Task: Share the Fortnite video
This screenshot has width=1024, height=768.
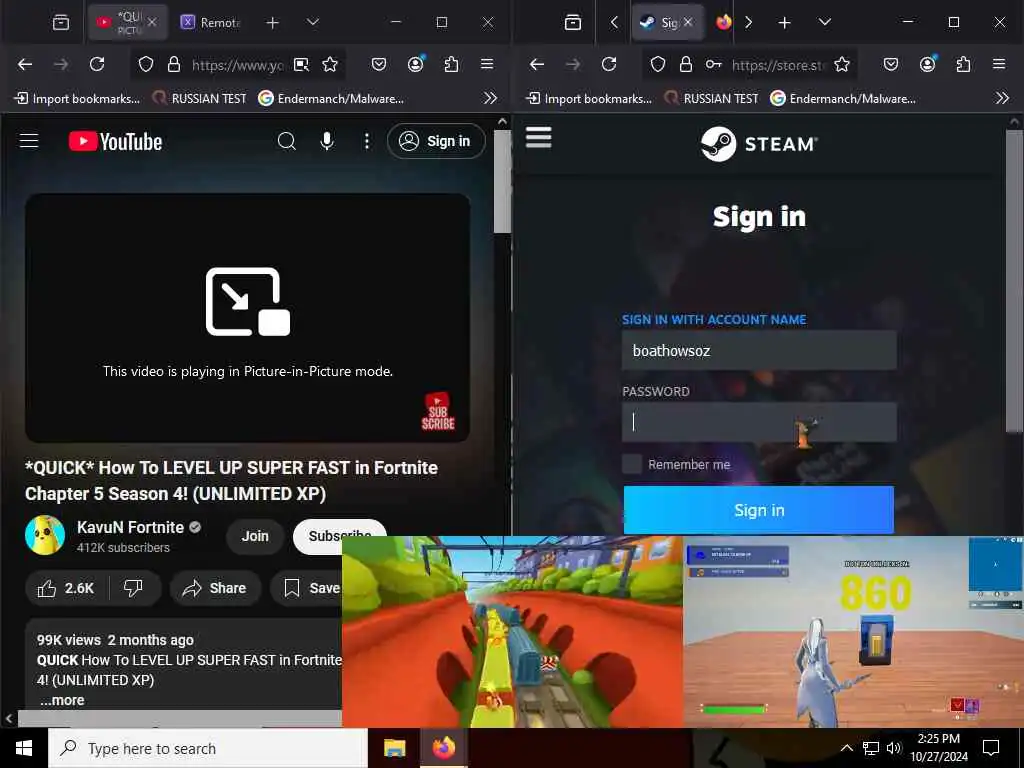Action: click(x=215, y=588)
